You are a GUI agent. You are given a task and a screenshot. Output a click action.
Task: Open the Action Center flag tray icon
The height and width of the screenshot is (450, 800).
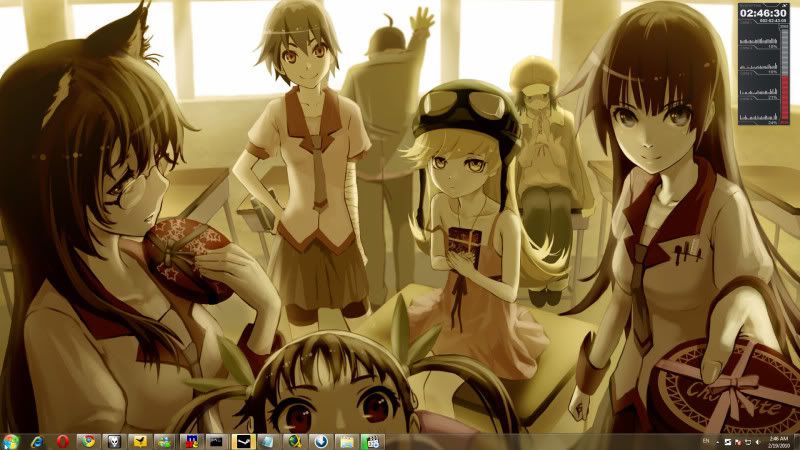[x=738, y=442]
